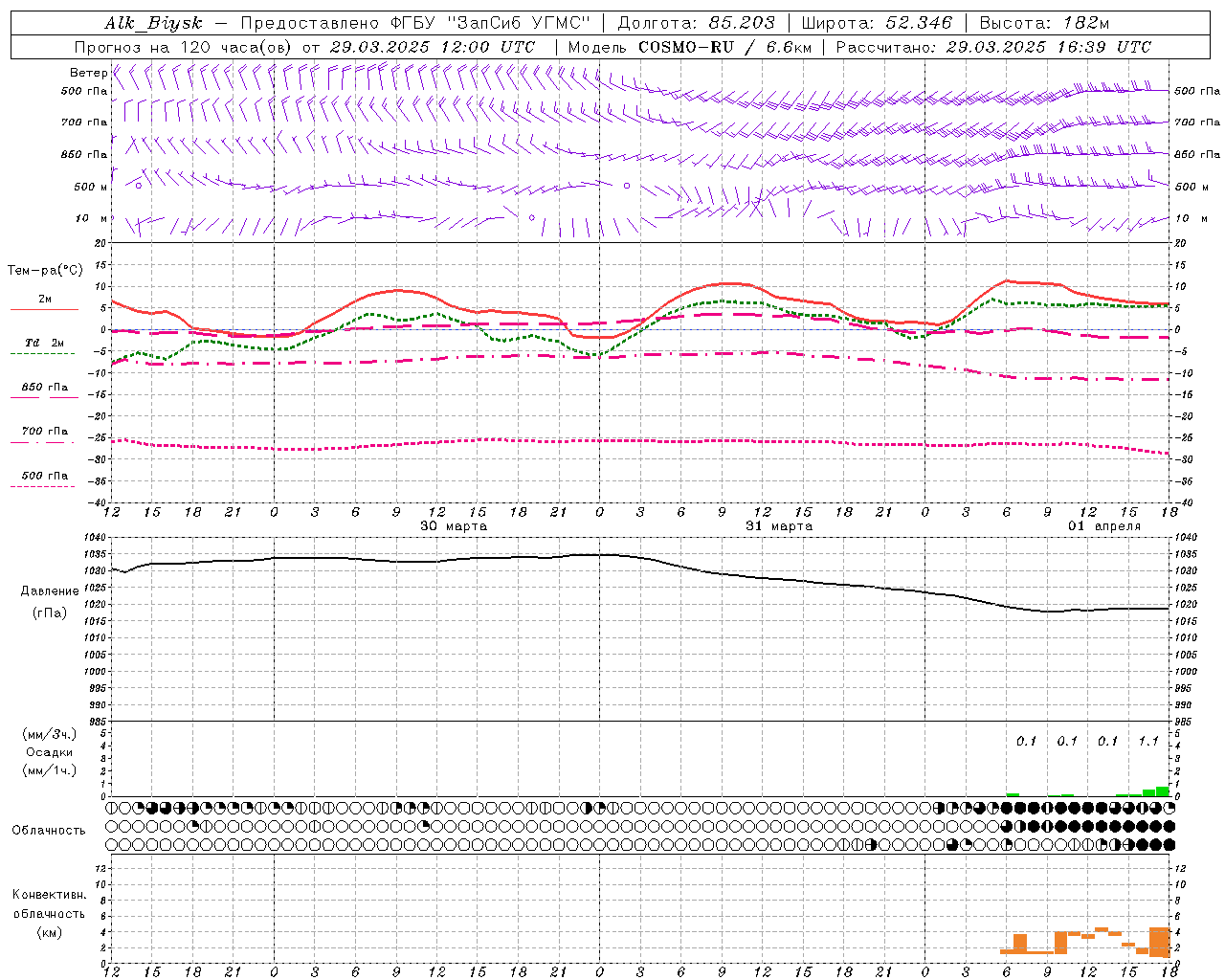Click the '1.1' precipitation value
This screenshot has height=980, width=1225.
click(1148, 741)
